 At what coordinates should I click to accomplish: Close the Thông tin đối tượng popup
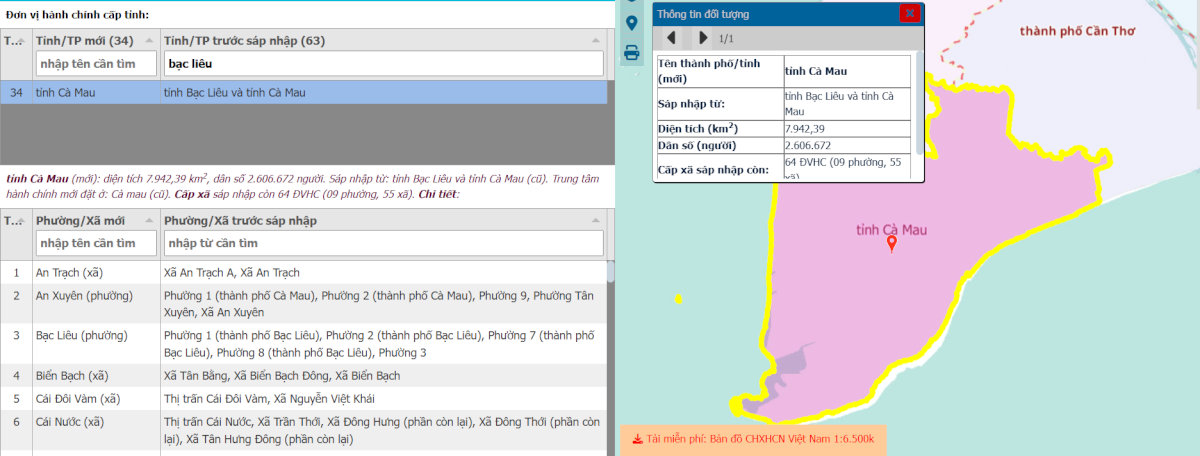(909, 13)
